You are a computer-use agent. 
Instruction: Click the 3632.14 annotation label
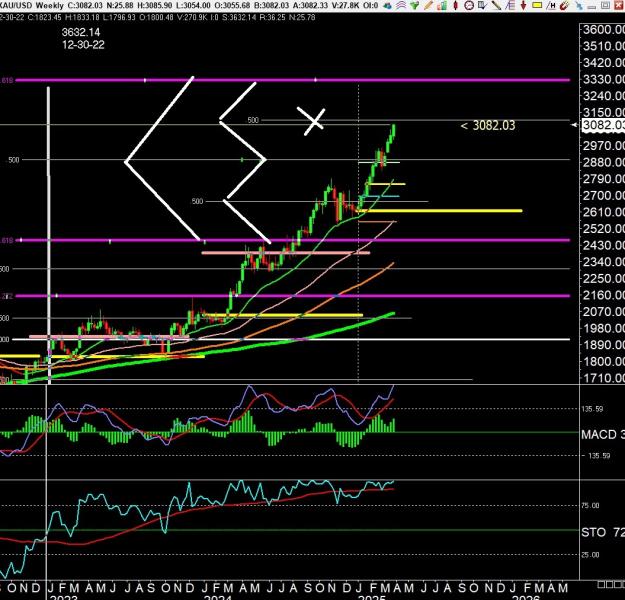pos(81,32)
